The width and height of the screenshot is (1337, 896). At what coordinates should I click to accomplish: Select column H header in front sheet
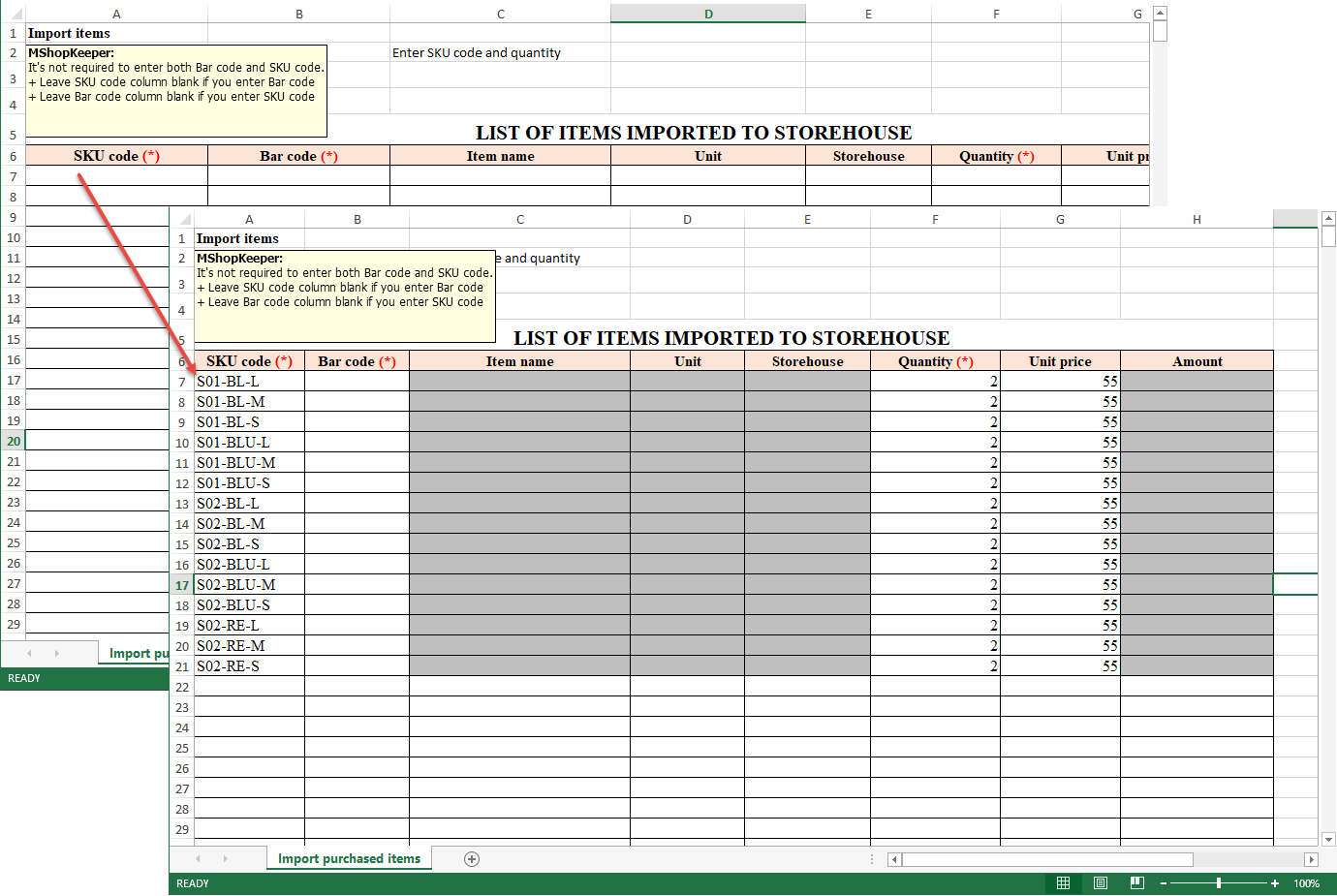[1197, 220]
